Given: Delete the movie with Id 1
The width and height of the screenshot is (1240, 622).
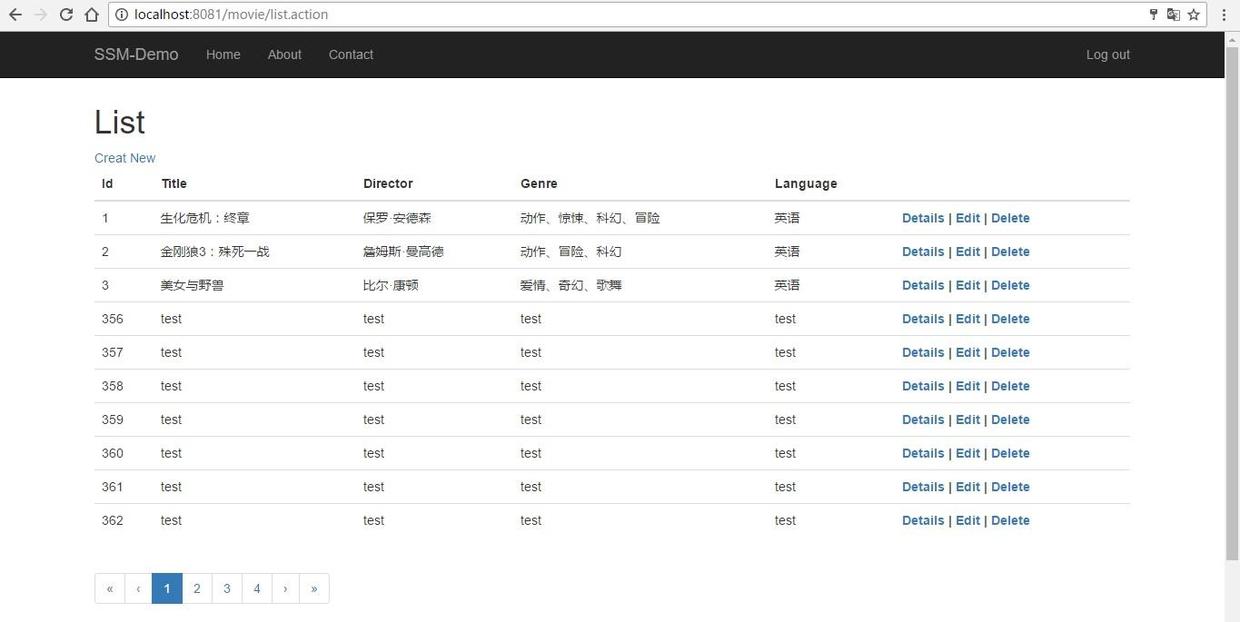Looking at the screenshot, I should click(1010, 218).
